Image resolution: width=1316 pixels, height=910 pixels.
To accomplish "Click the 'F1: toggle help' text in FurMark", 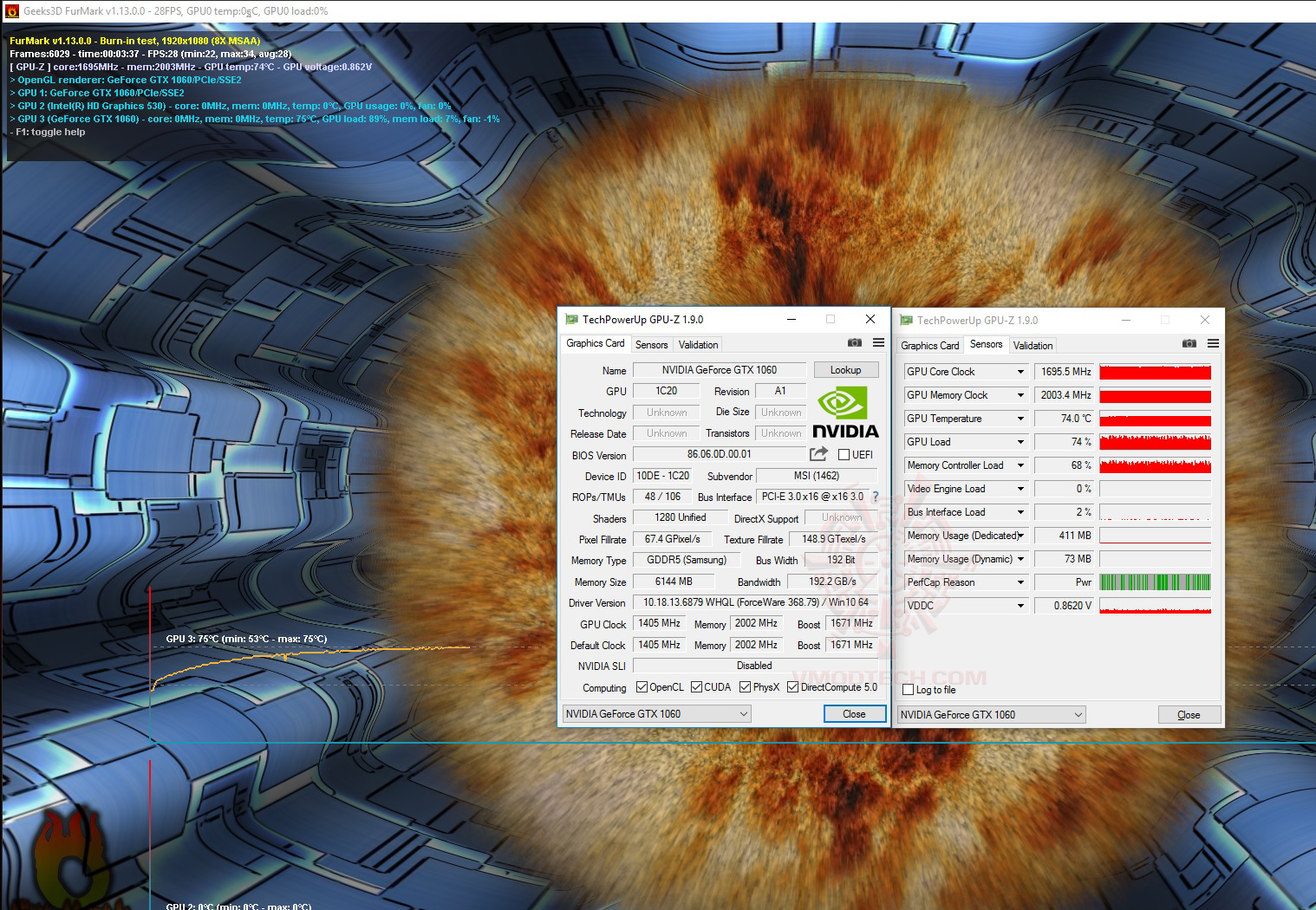I will [48, 132].
